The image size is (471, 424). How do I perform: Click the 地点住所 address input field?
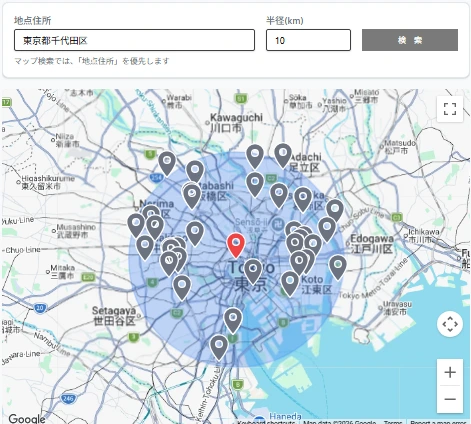134,40
